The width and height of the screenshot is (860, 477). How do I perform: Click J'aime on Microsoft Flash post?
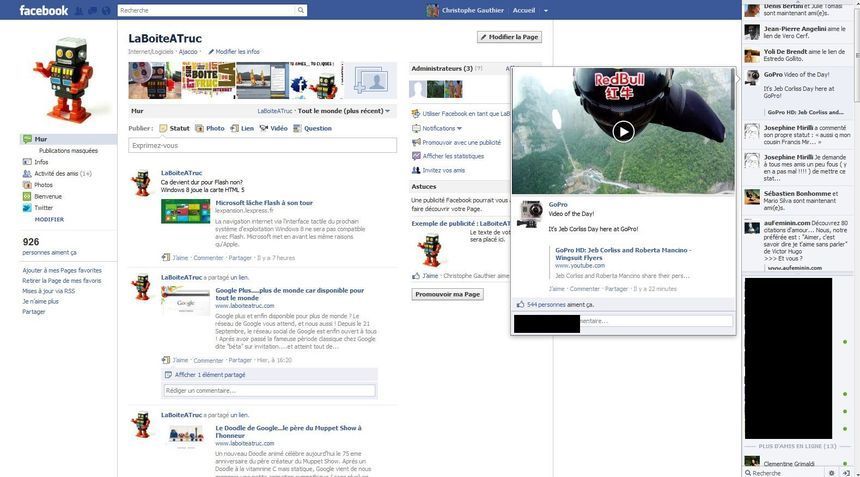(x=180, y=258)
